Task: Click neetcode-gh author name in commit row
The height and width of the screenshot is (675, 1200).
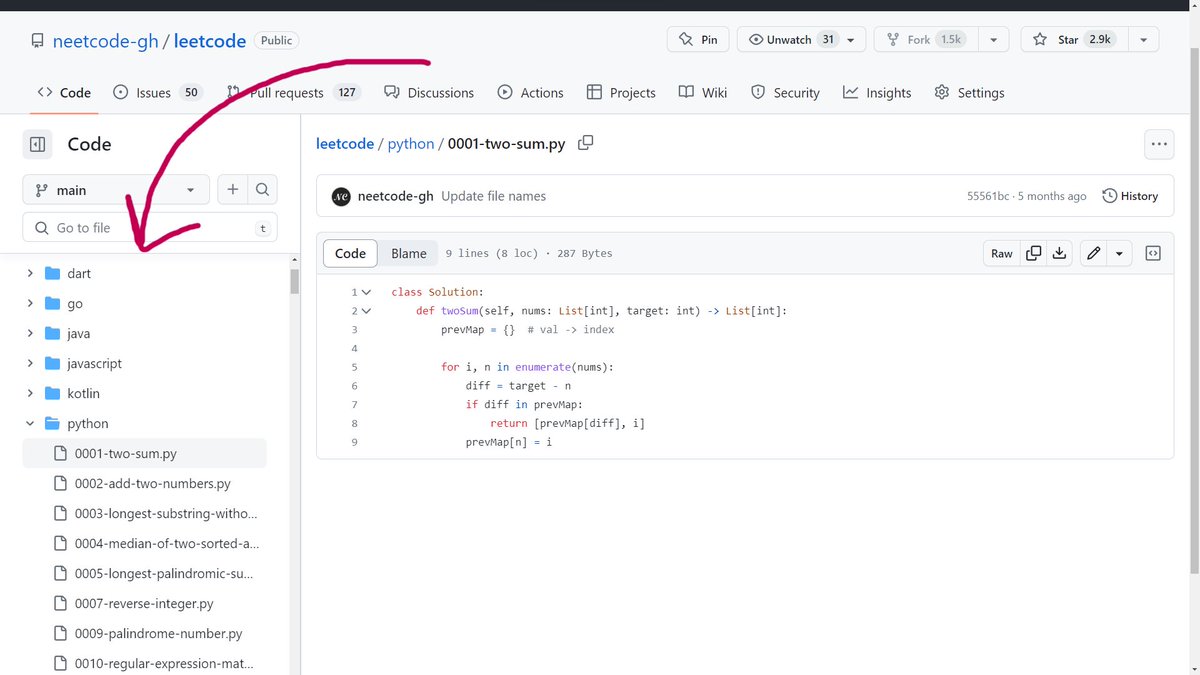Action: click(x=396, y=196)
